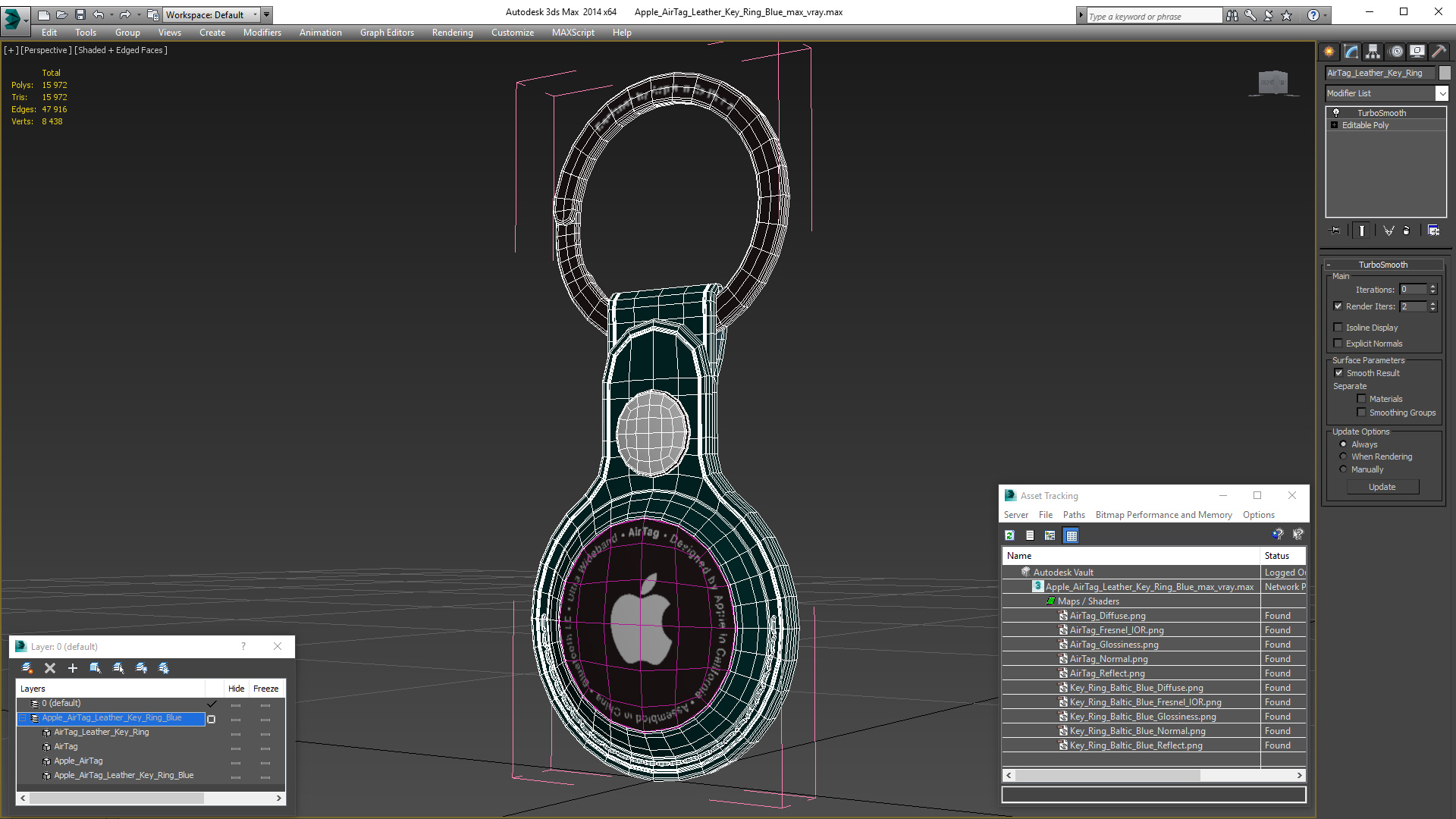
Task: Enable Explicit Normals checkbox
Action: pos(1338,344)
